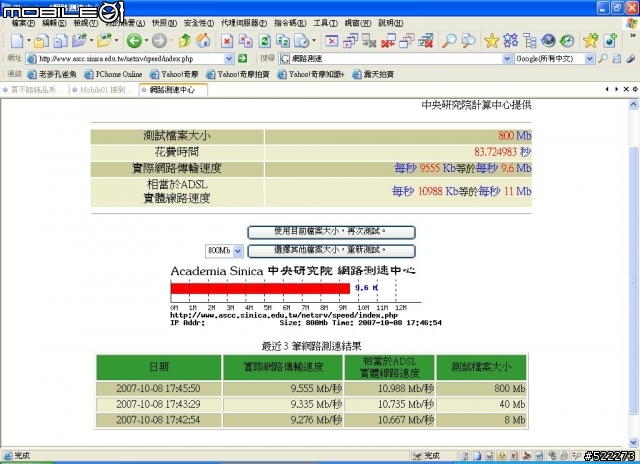Click the status bar lock icon

coord(564,455)
